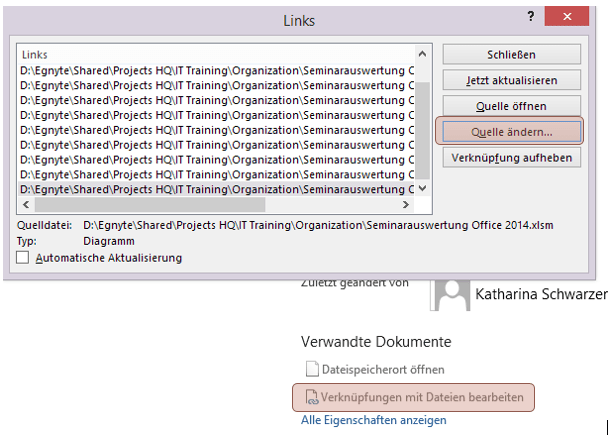Click the help question mark icon
Screen dimensions: 611x442
point(530,16)
